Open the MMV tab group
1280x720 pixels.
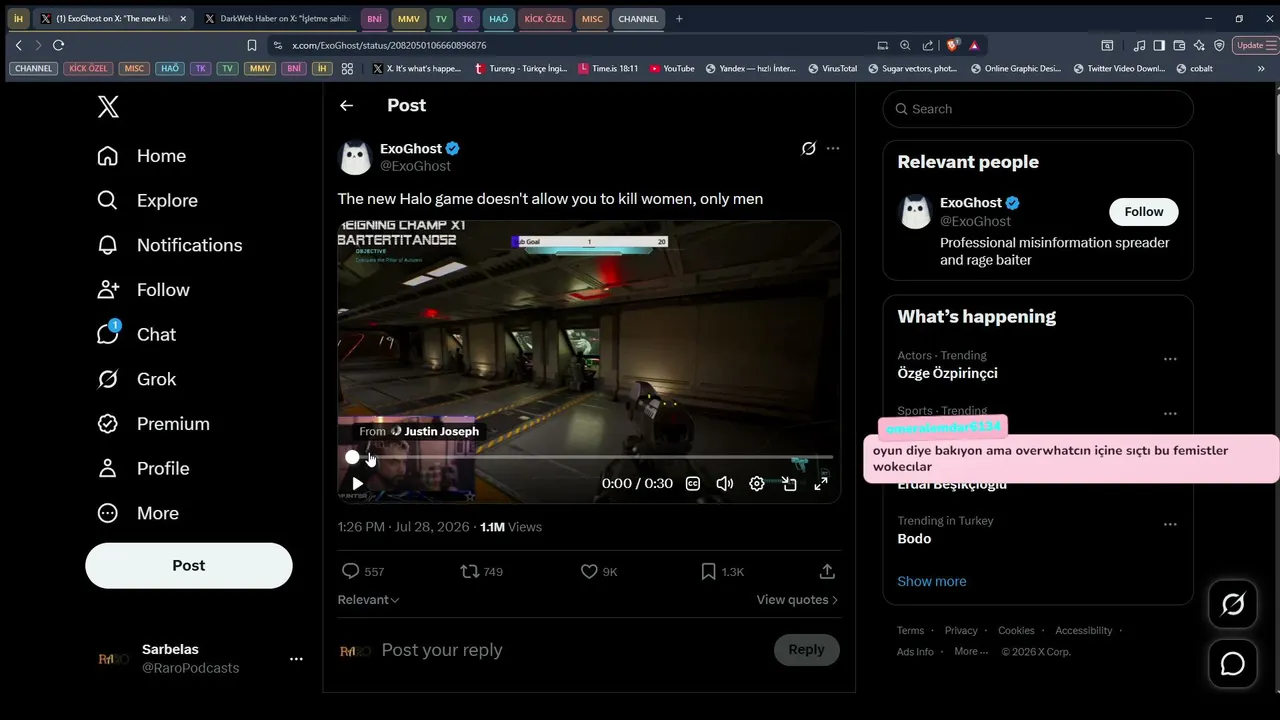coord(409,19)
